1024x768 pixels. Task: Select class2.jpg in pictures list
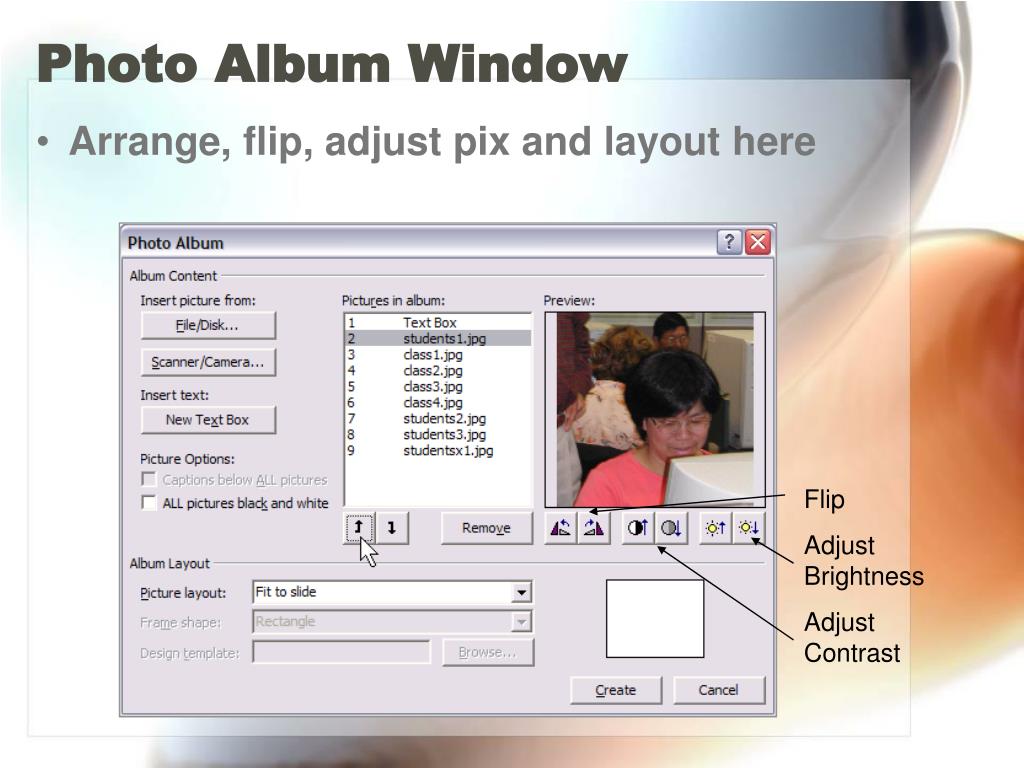click(438, 370)
